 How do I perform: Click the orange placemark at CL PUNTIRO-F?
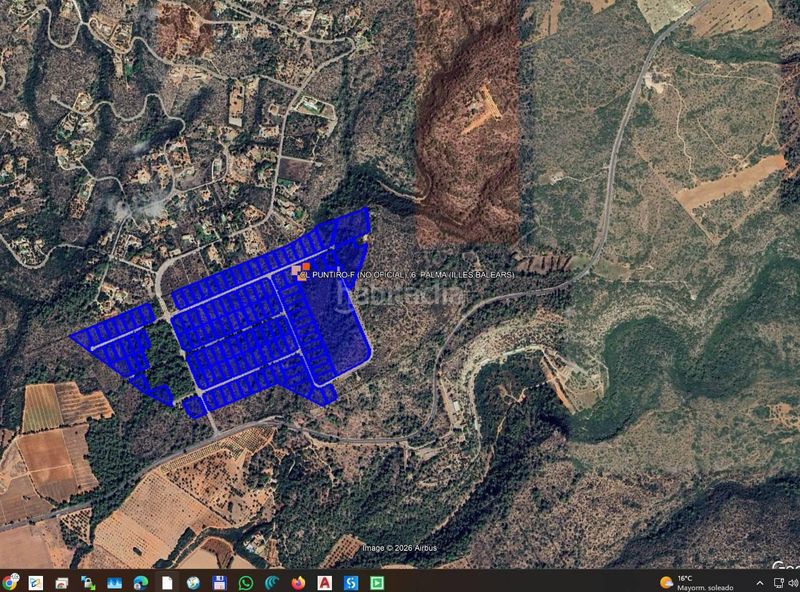(x=301, y=271)
